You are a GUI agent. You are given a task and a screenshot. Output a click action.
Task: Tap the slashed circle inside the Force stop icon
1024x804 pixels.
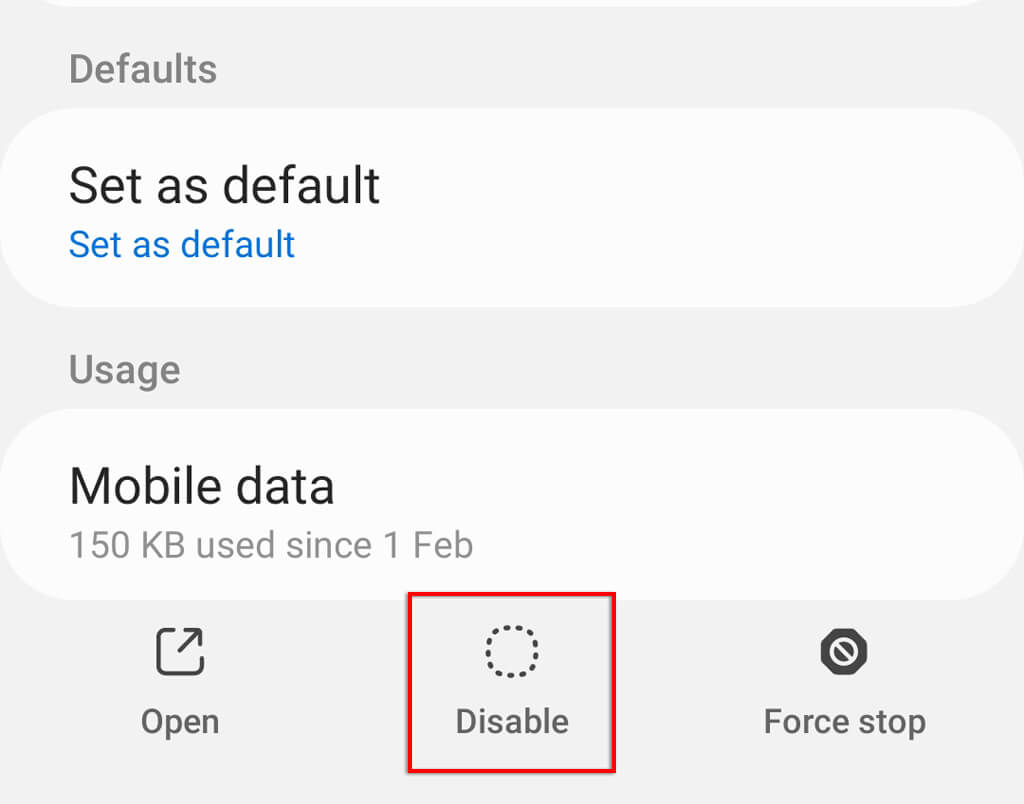pyautogui.click(x=844, y=651)
